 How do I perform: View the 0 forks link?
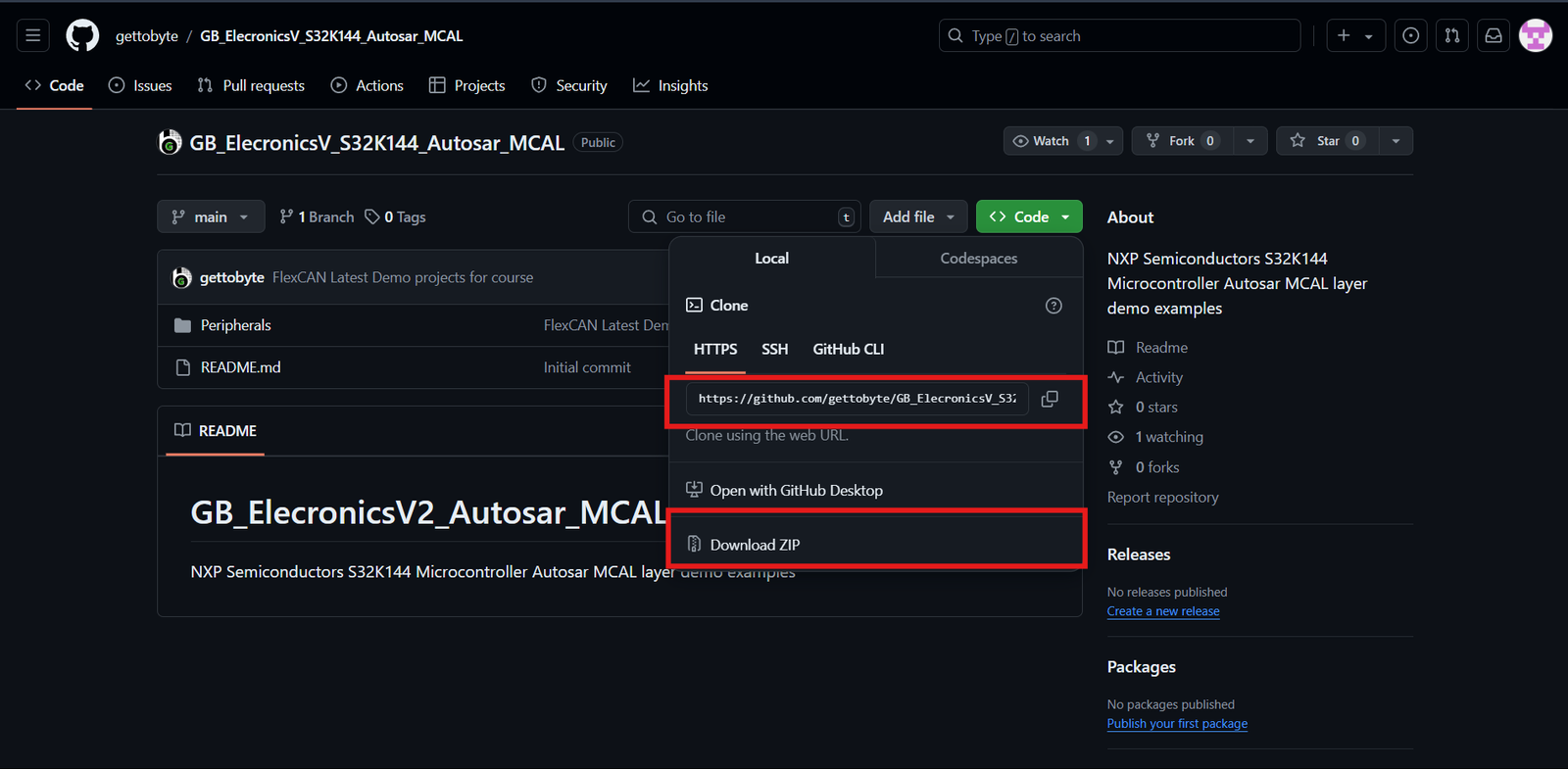coord(1144,467)
